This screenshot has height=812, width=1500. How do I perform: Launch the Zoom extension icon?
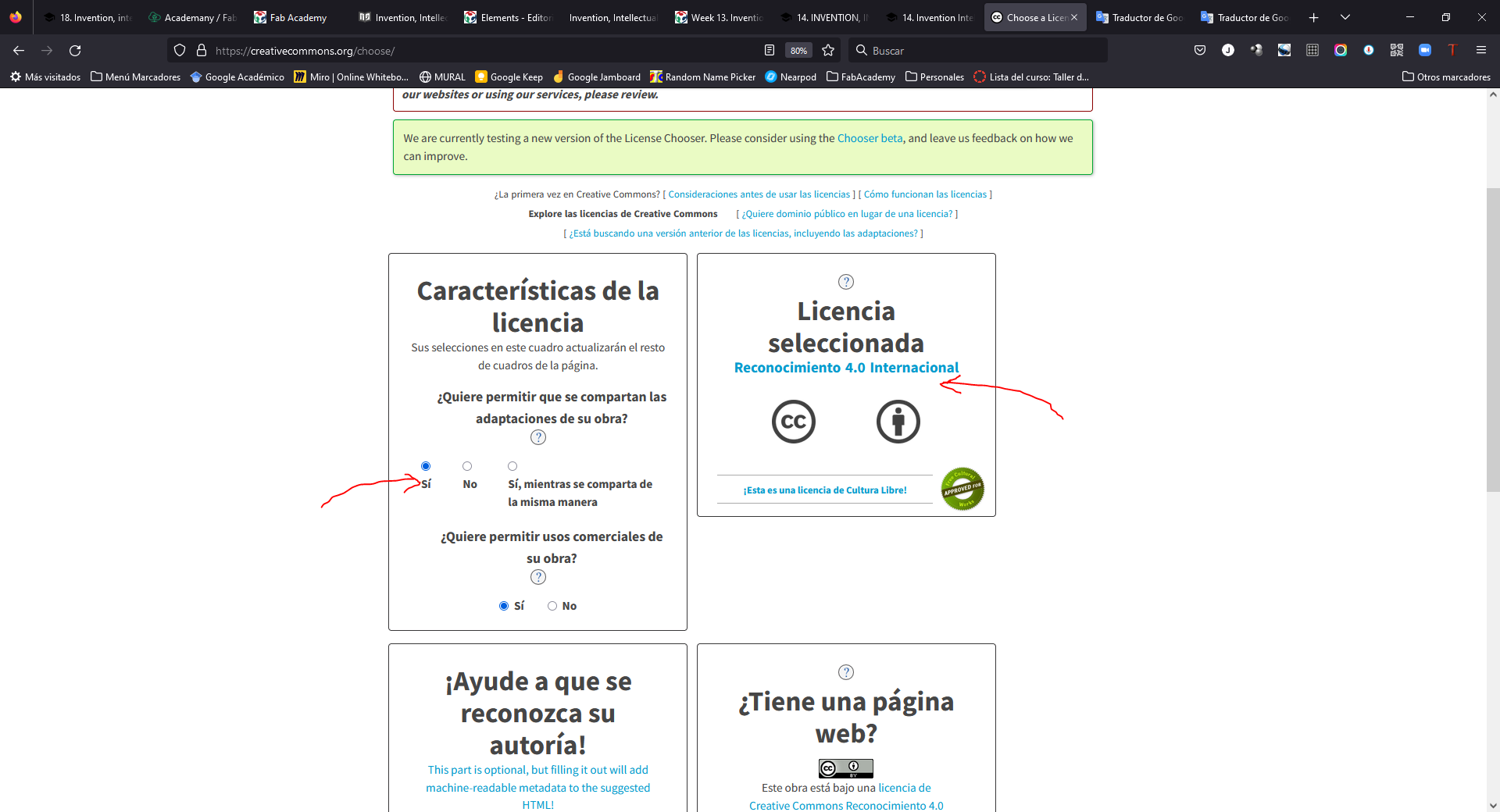coord(1425,50)
